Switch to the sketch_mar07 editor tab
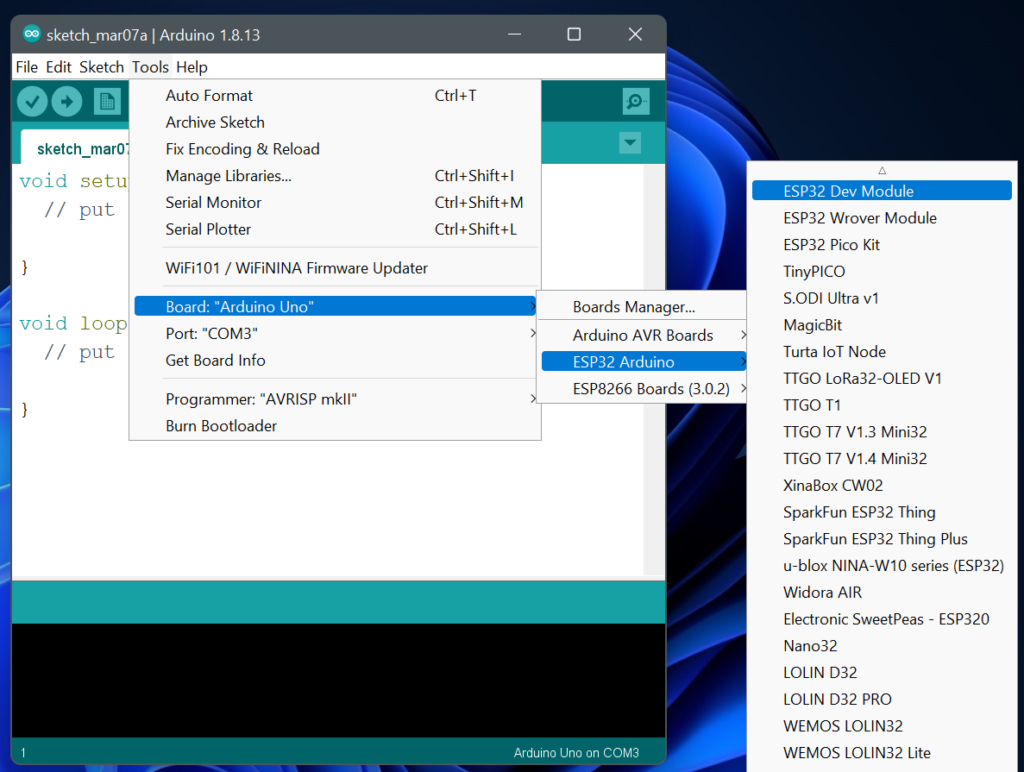This screenshot has height=772, width=1024. (76, 148)
